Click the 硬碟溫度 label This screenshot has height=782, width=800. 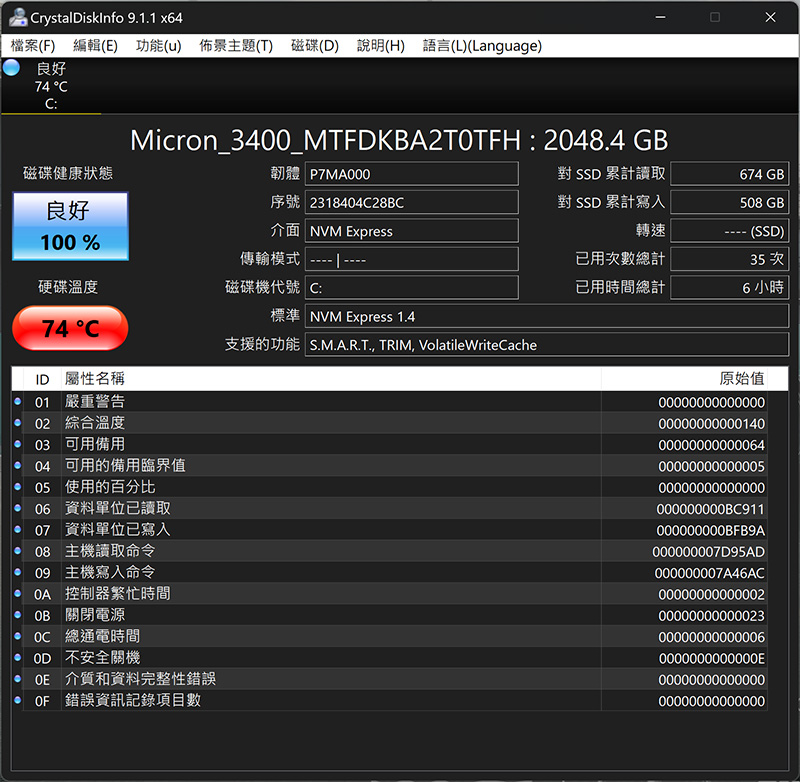[x=68, y=287]
